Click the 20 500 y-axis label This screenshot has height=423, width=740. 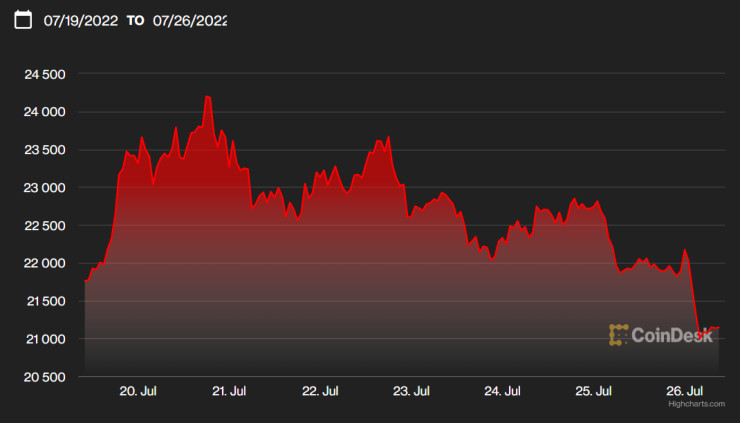pos(44,377)
